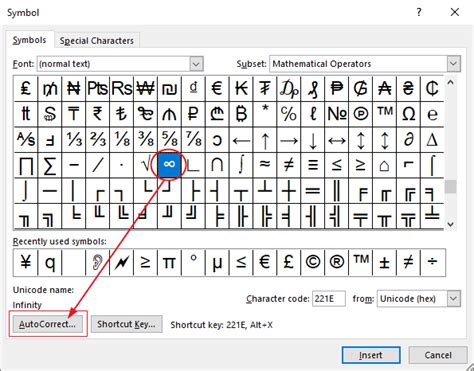Select the Pts peseta symbol
The height and width of the screenshot is (371, 474).
point(98,89)
